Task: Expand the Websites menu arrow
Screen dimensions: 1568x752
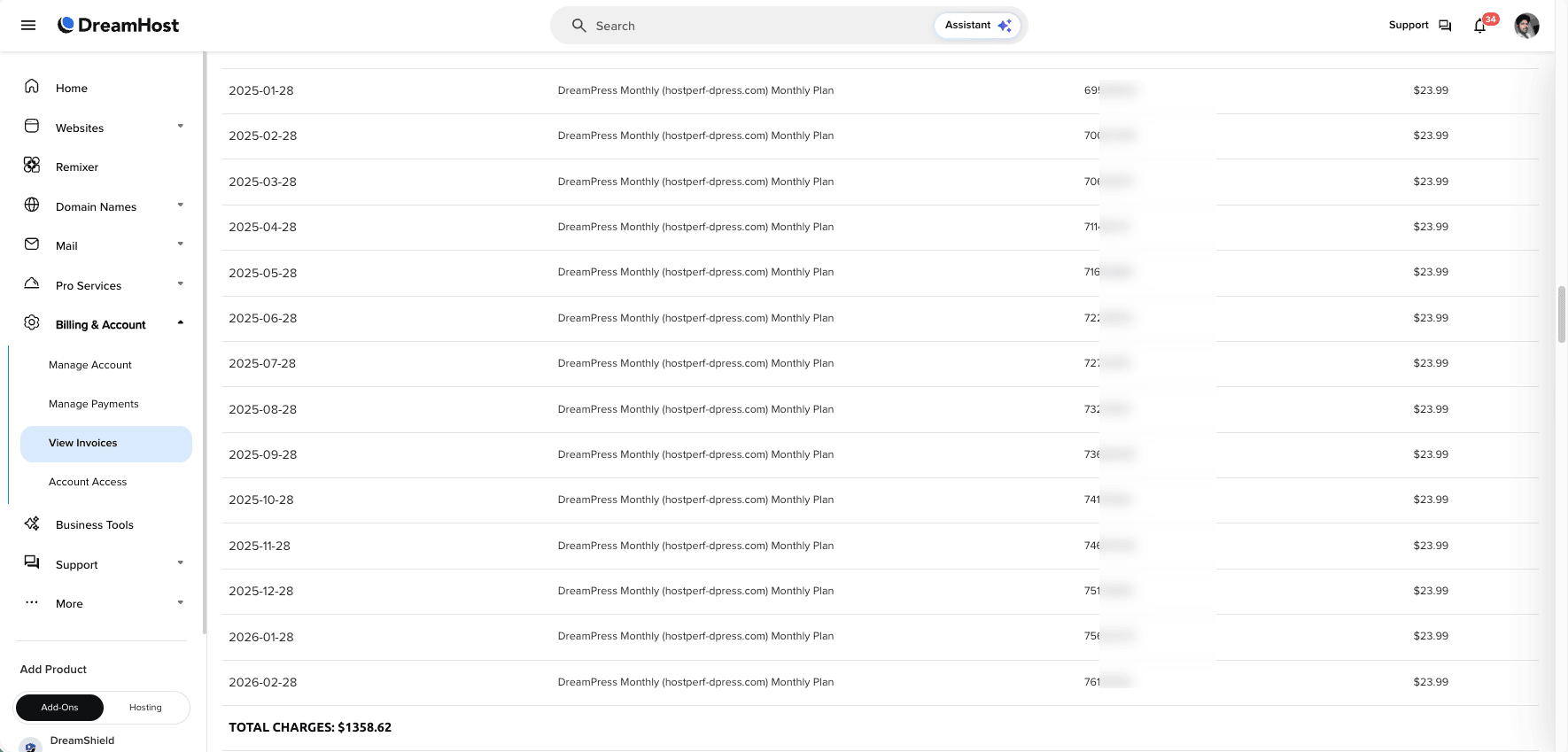Action: point(181,127)
